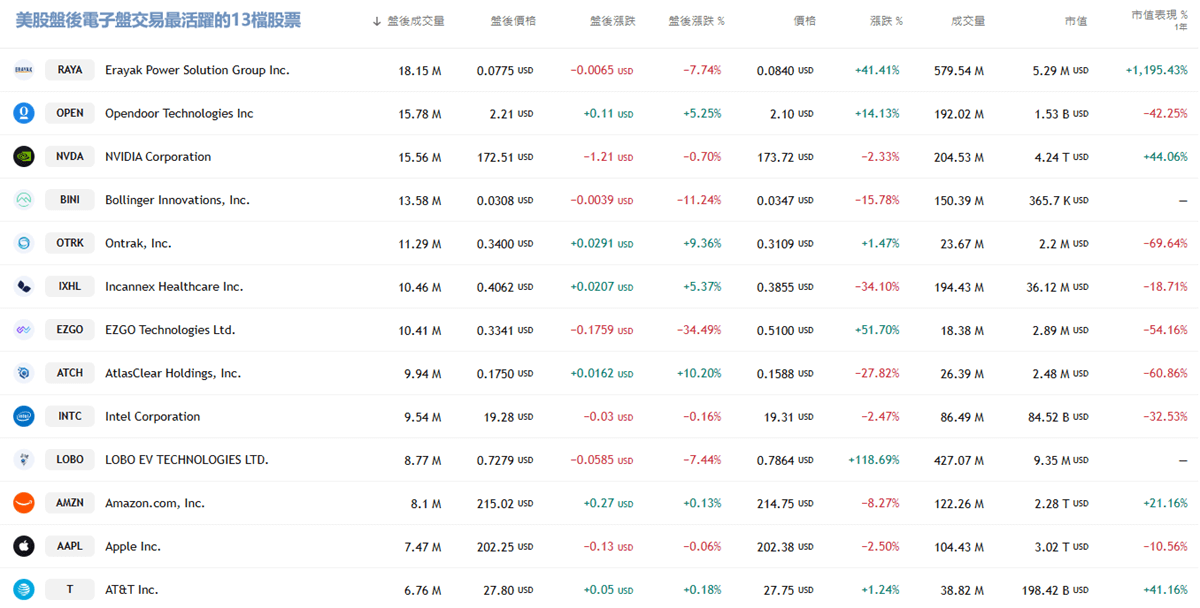Open Bollinger Innovations, Inc. name link
The image size is (1200, 608).
[x=177, y=200]
